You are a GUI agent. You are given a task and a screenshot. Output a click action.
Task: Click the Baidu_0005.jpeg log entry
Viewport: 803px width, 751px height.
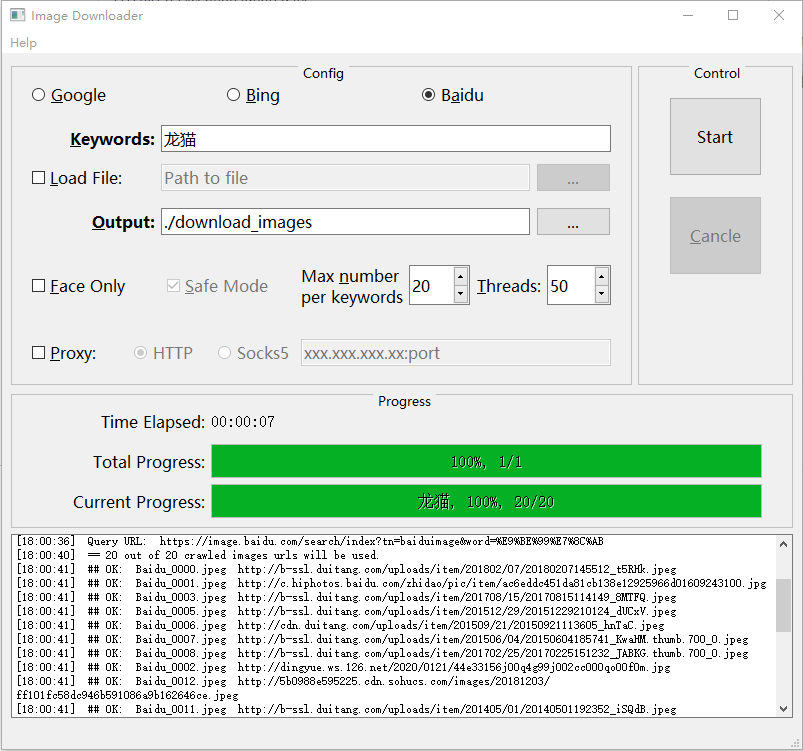click(346, 611)
